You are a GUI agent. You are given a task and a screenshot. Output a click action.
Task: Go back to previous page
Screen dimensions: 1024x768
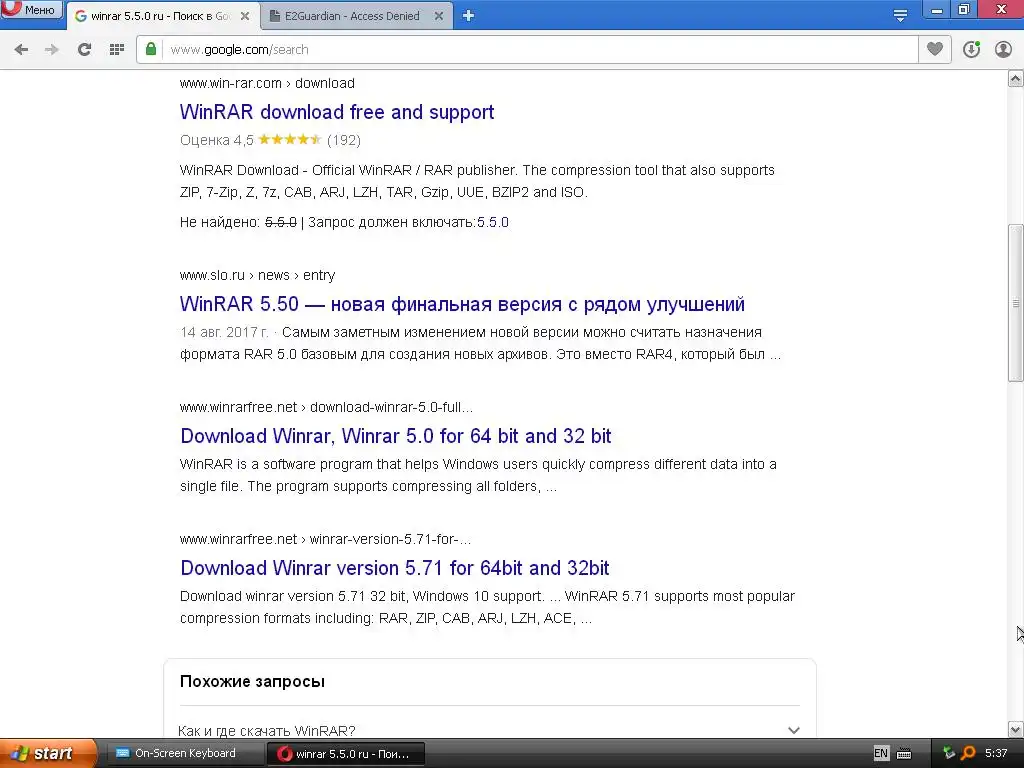coord(22,50)
